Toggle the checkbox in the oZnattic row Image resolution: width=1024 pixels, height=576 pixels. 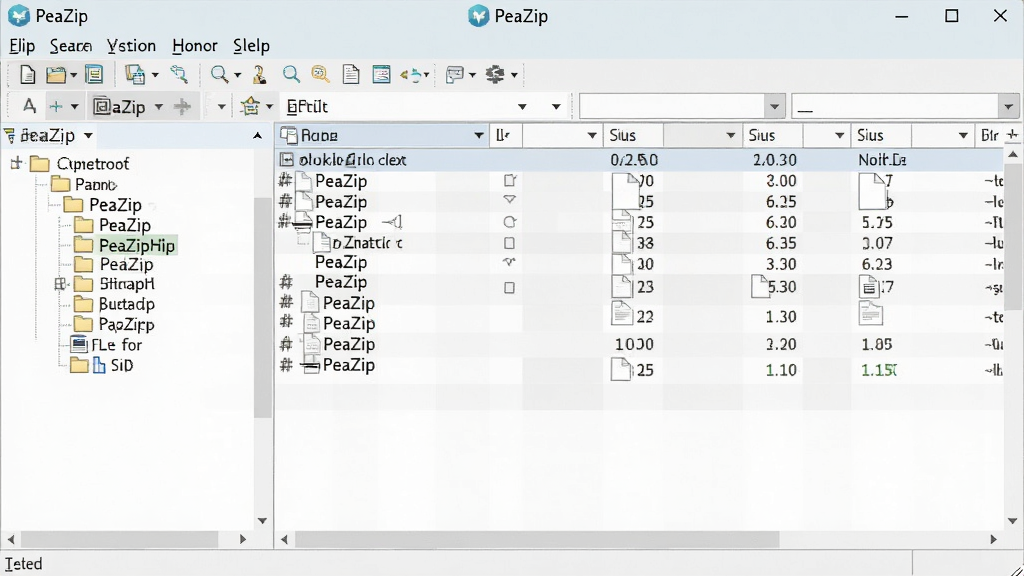coord(509,243)
